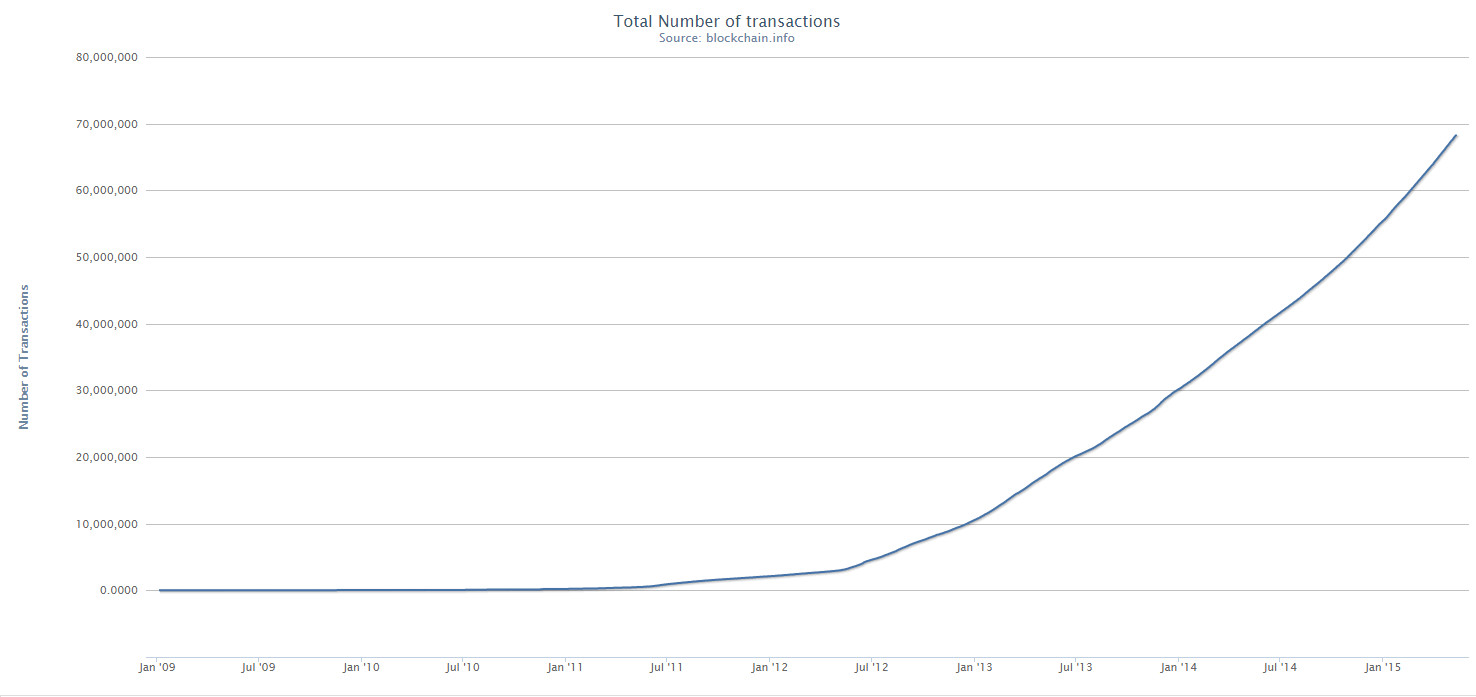Image resolution: width=1476 pixels, height=697 pixels.
Task: Select the Jan '15 x-axis label
Action: (1382, 666)
